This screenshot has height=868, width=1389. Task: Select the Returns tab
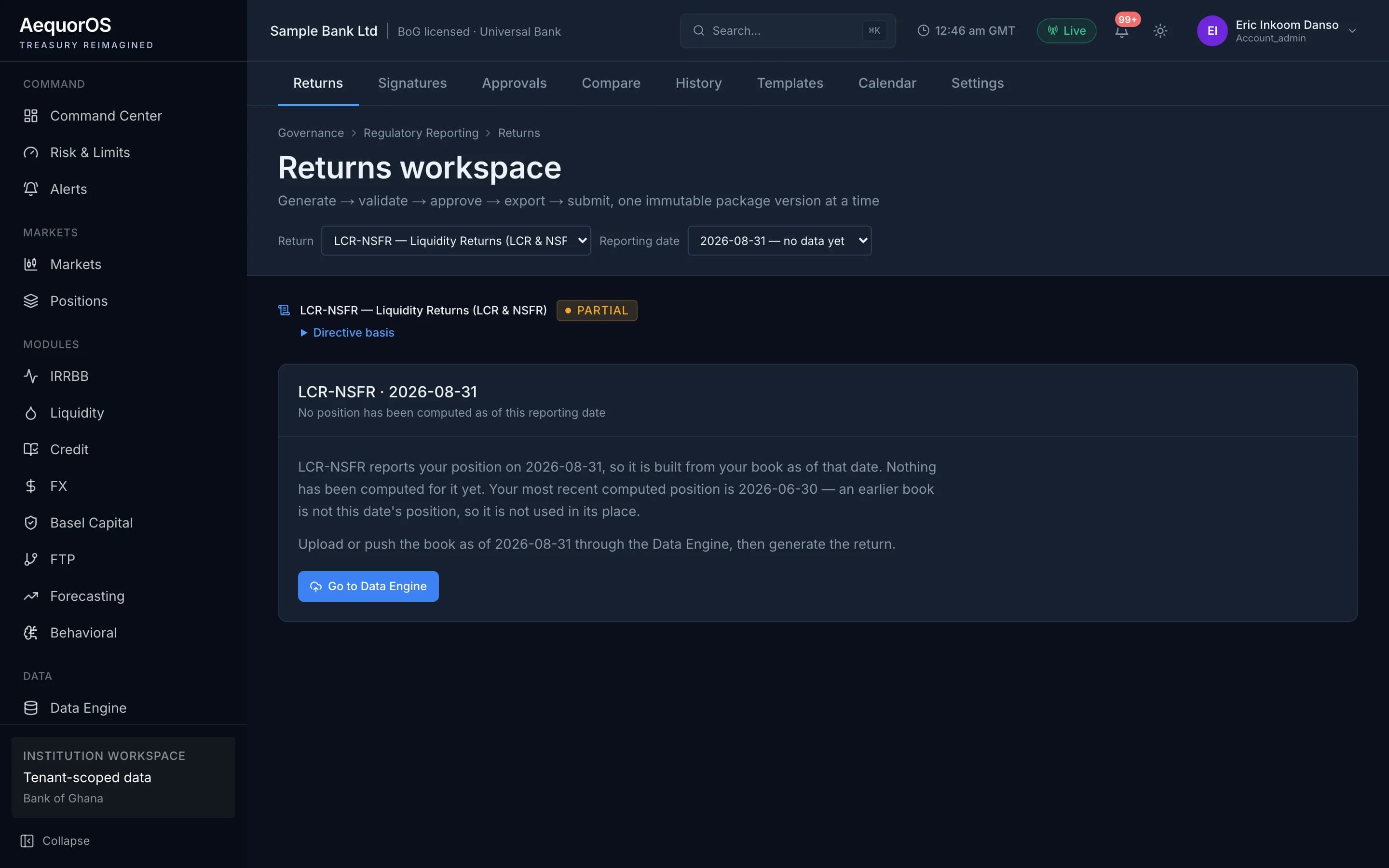click(x=318, y=83)
